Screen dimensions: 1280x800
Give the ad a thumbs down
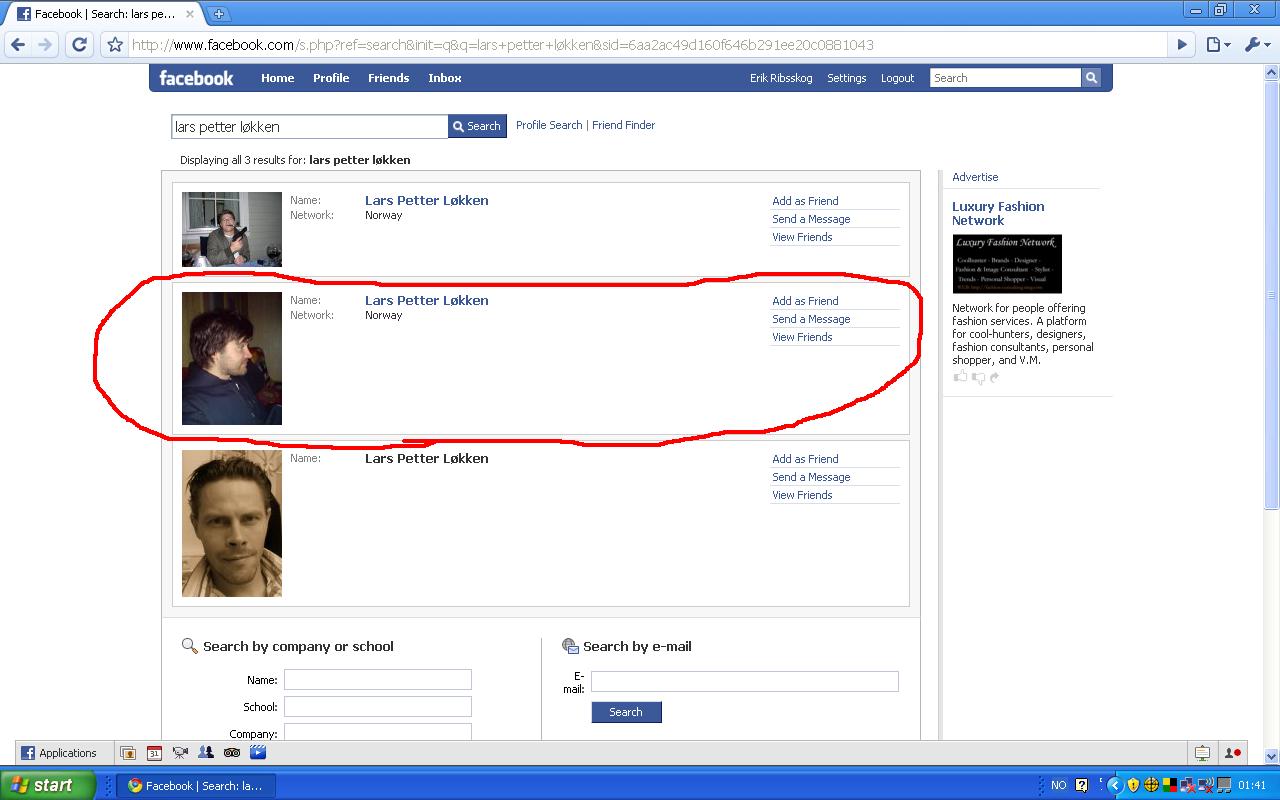tap(978, 377)
